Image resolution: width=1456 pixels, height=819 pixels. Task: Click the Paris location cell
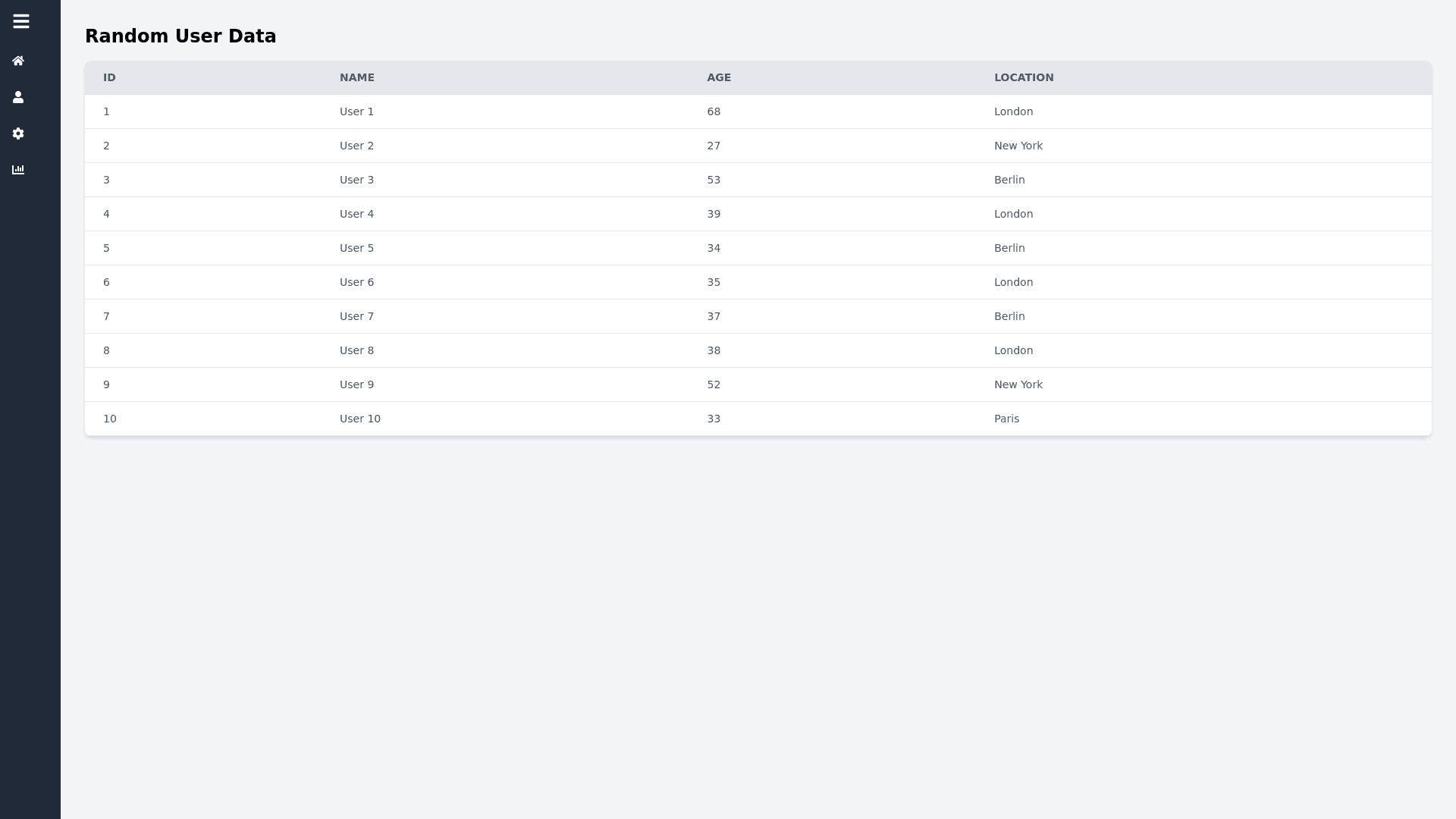(1006, 419)
